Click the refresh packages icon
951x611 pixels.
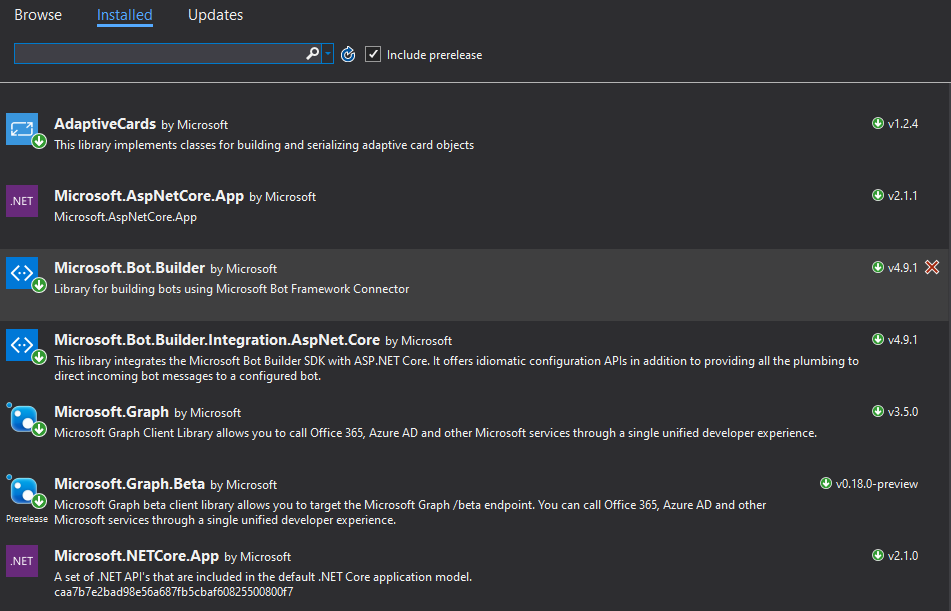pos(348,55)
